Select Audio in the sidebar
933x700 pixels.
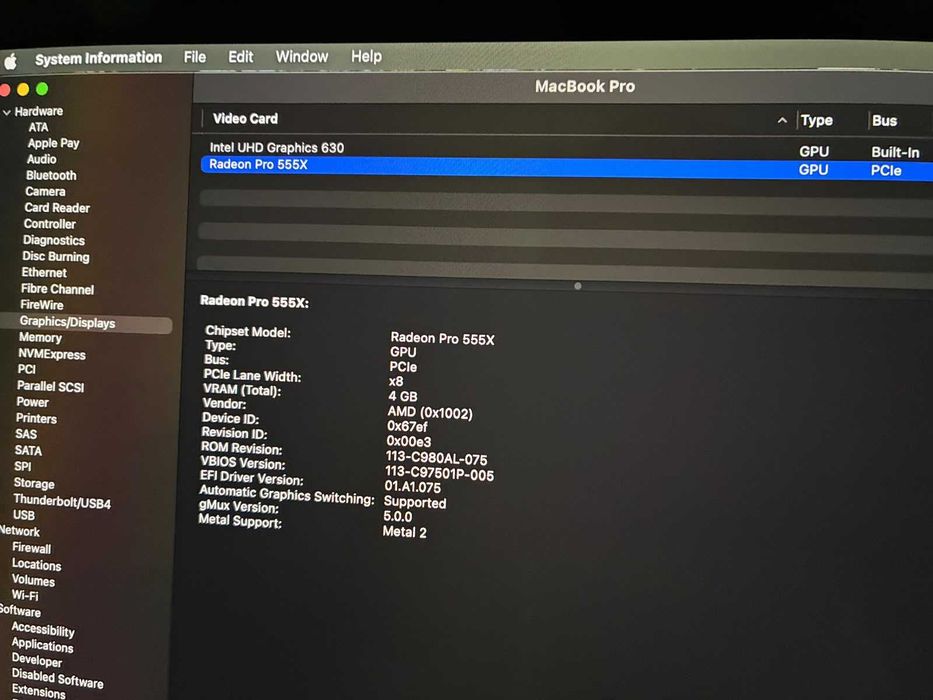tap(41, 160)
